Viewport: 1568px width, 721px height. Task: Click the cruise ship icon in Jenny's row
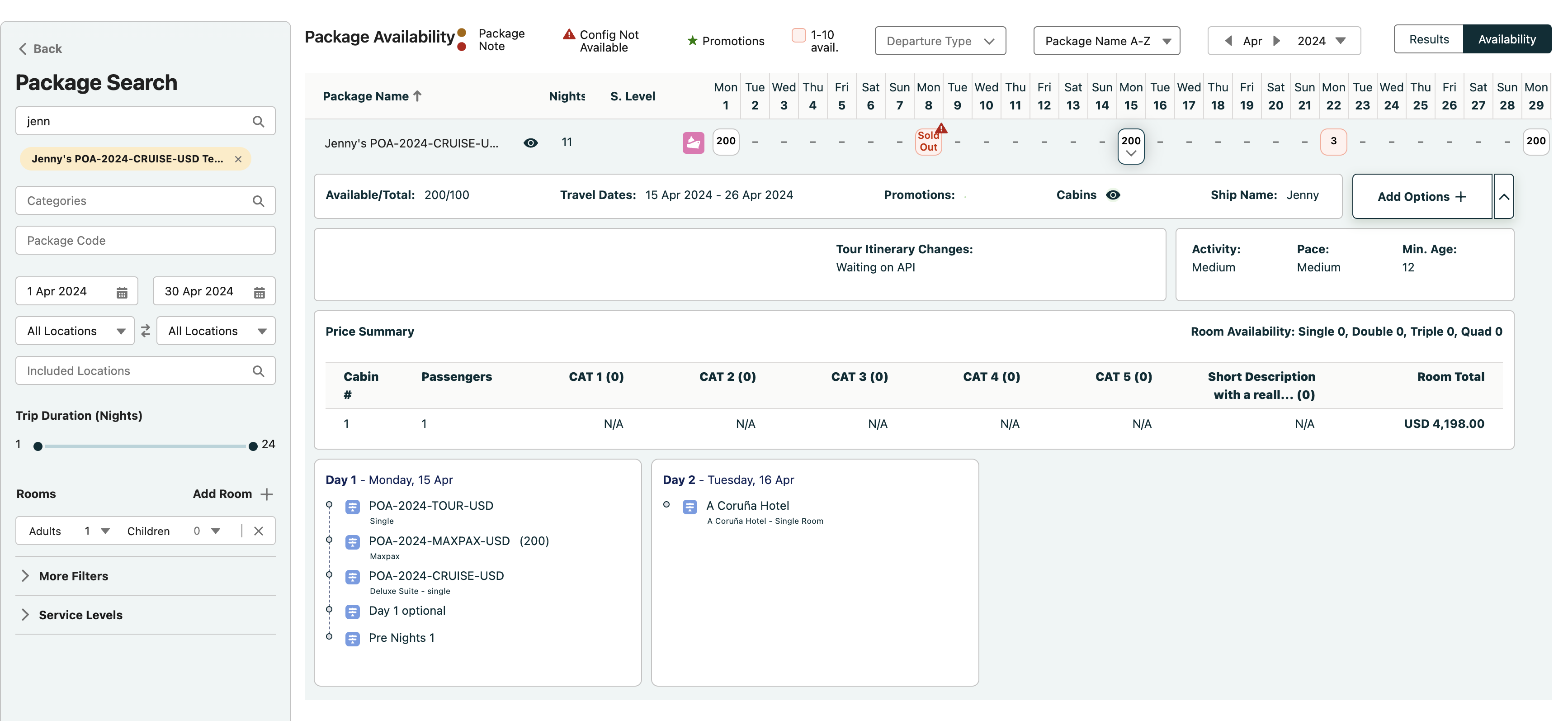(x=693, y=142)
